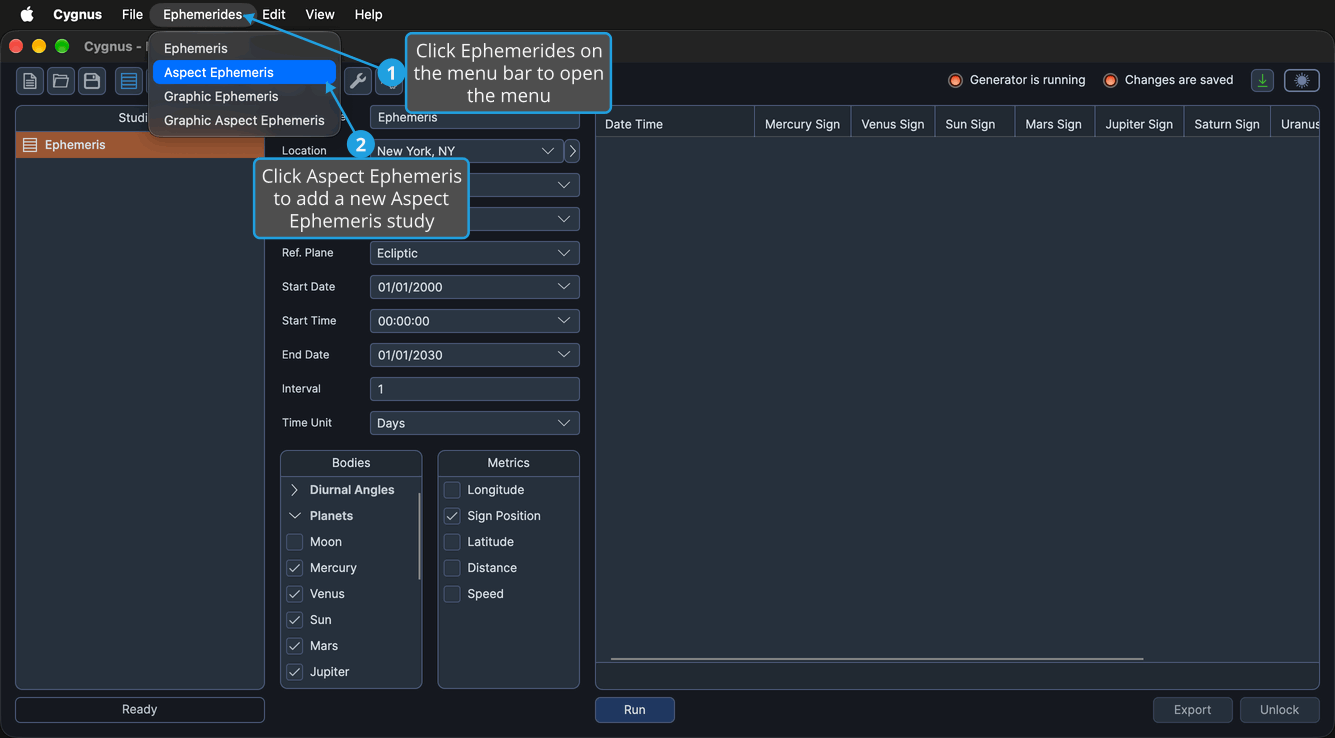Open the Start Date dropdown
The height and width of the screenshot is (738, 1335).
(x=474, y=287)
